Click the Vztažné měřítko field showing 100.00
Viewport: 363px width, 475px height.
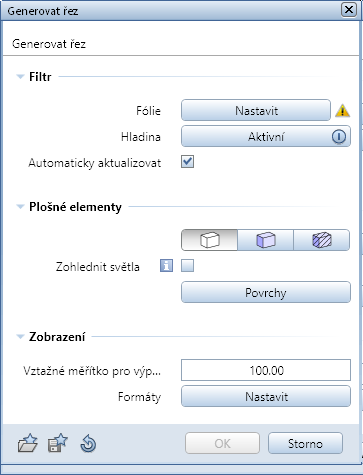pyautogui.click(x=266, y=370)
